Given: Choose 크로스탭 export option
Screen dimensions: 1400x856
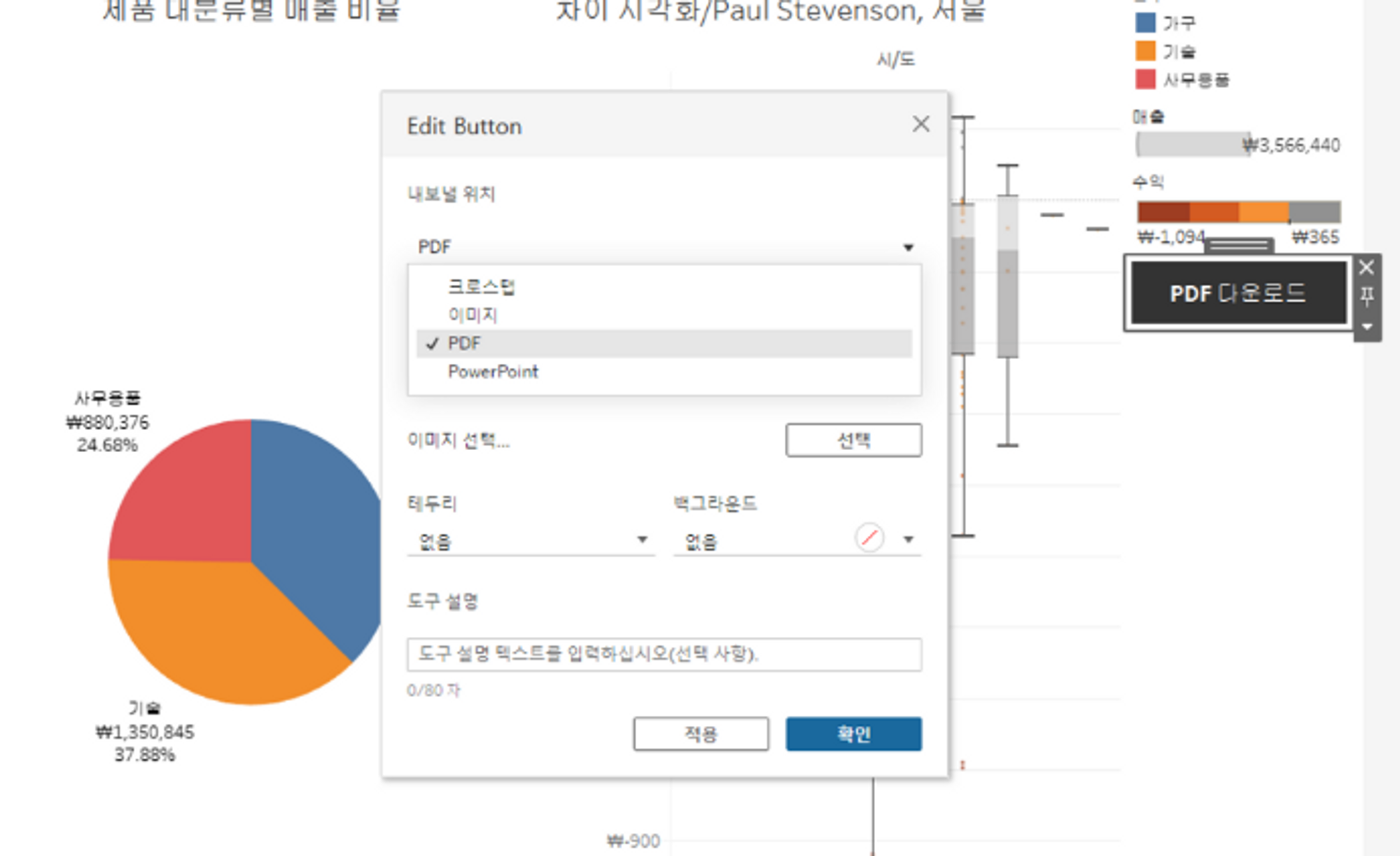Looking at the screenshot, I should (x=482, y=286).
